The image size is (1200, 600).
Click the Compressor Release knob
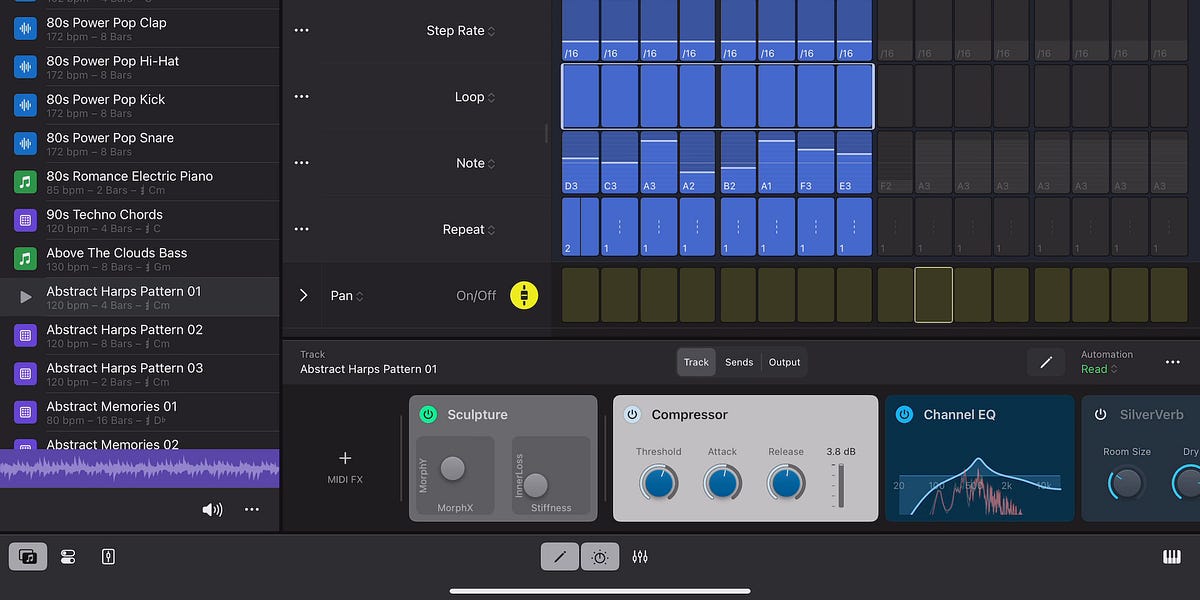786,483
